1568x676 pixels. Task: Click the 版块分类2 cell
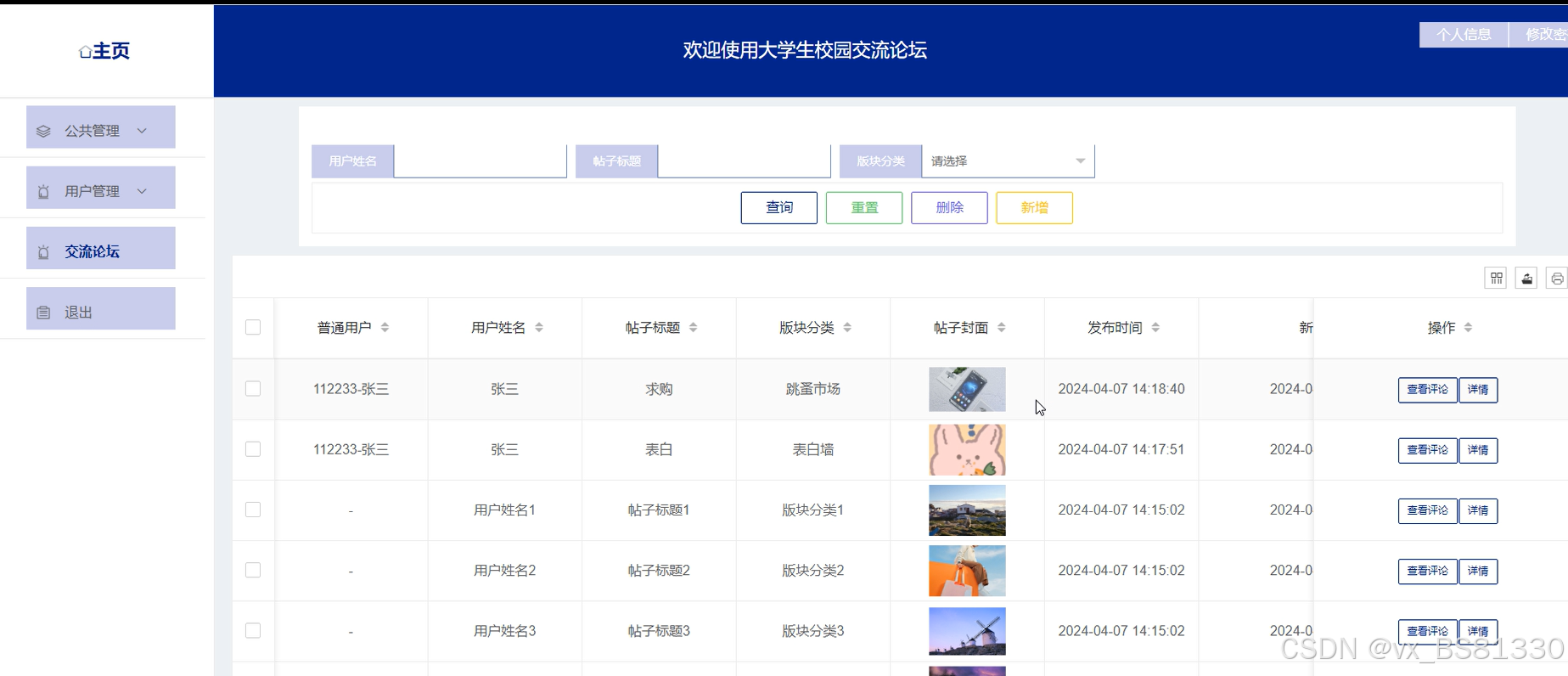[812, 571]
